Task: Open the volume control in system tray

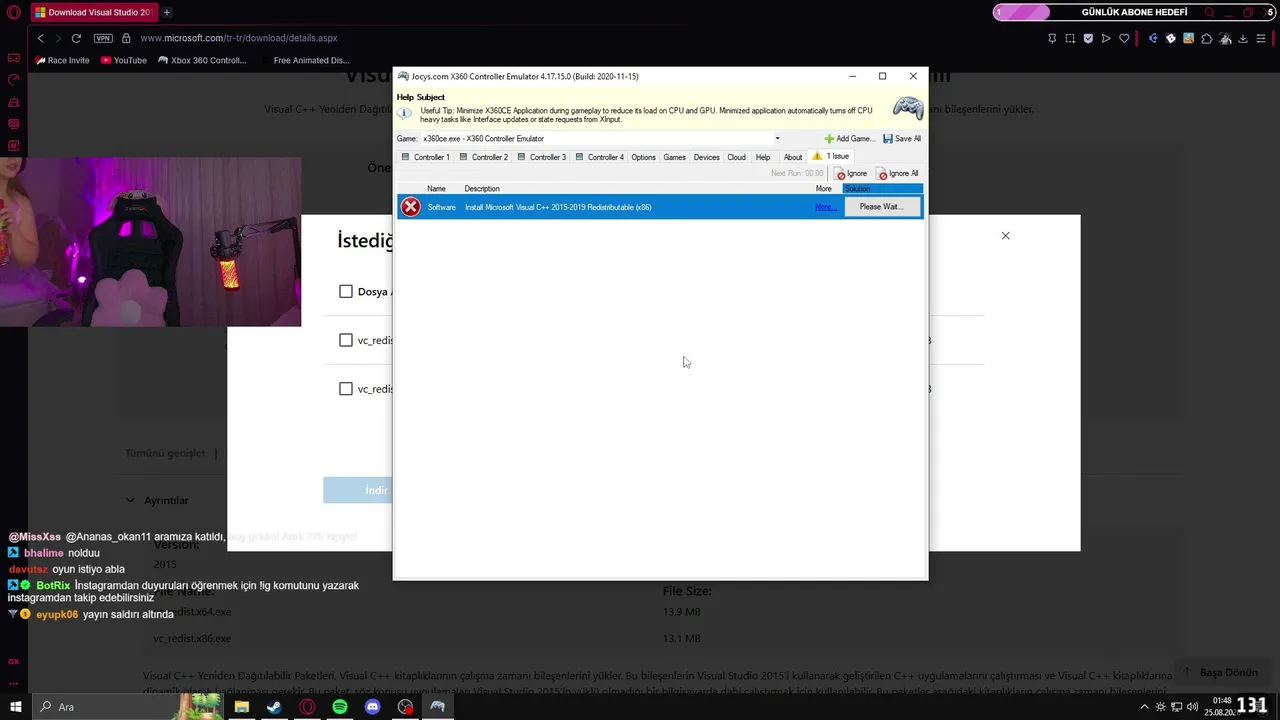Action: [x=1192, y=707]
